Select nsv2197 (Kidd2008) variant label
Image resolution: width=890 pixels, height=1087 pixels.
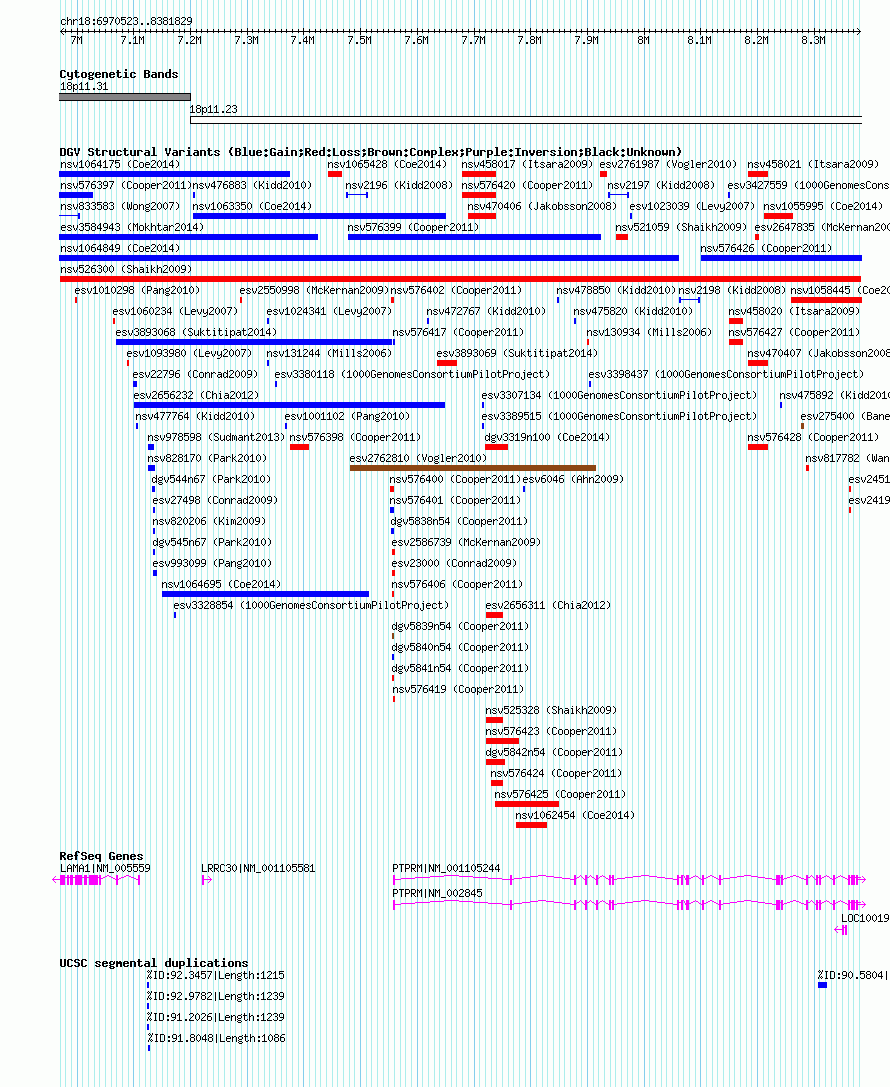(661, 185)
